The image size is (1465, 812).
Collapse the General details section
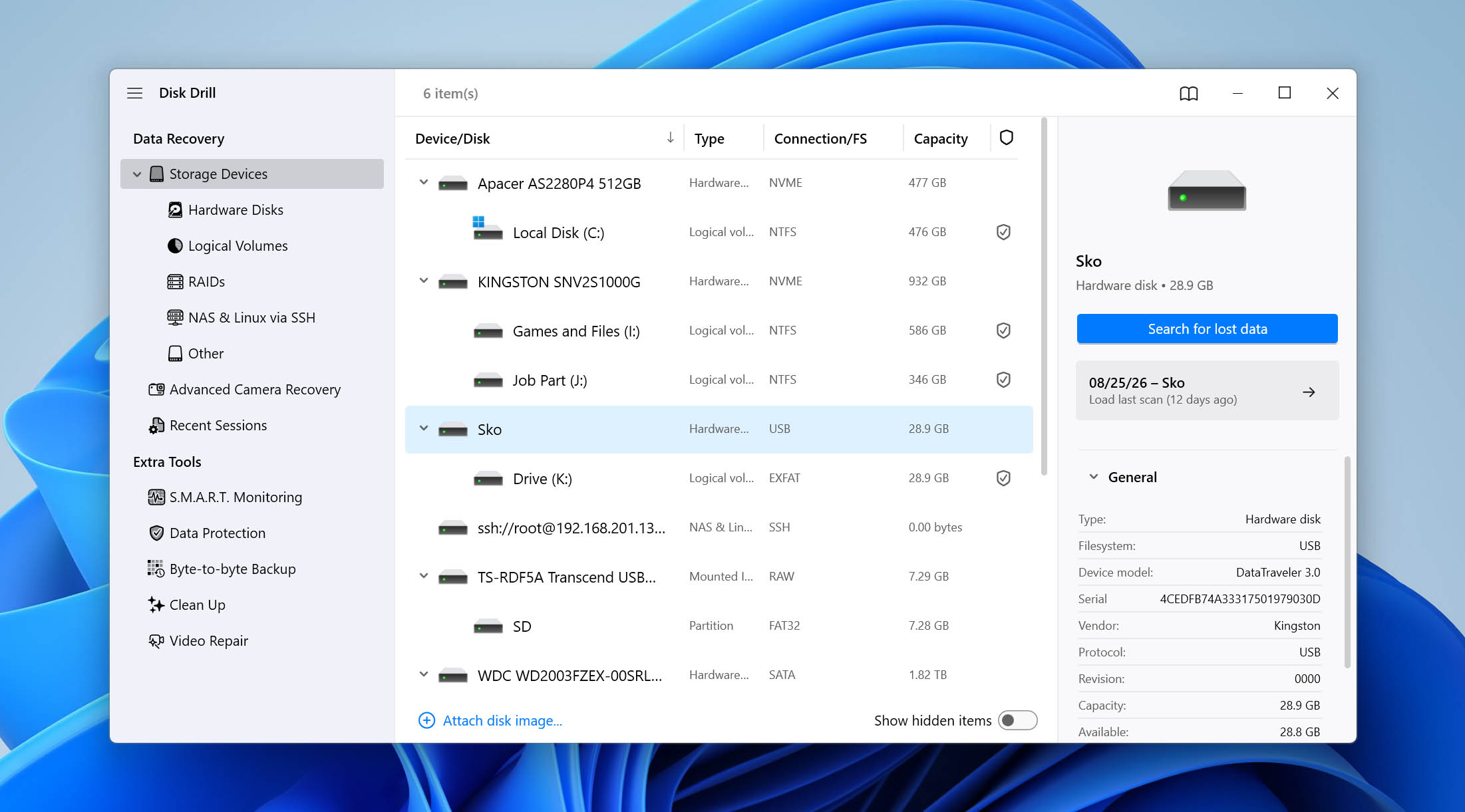pos(1093,477)
